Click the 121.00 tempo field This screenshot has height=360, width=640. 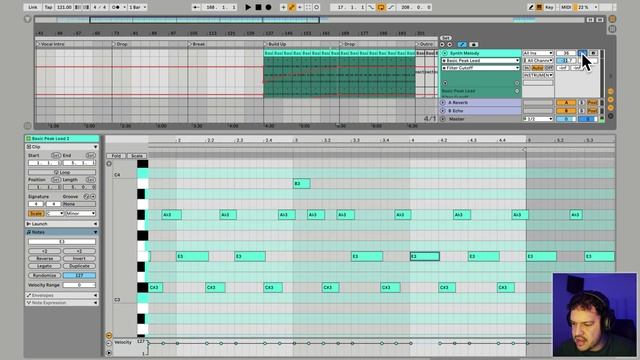tap(64, 7)
